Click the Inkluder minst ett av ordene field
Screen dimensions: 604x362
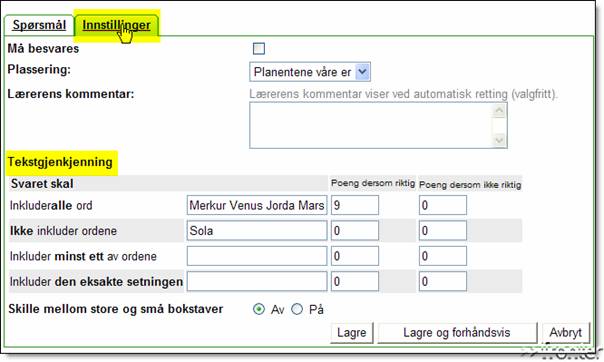coord(257,256)
